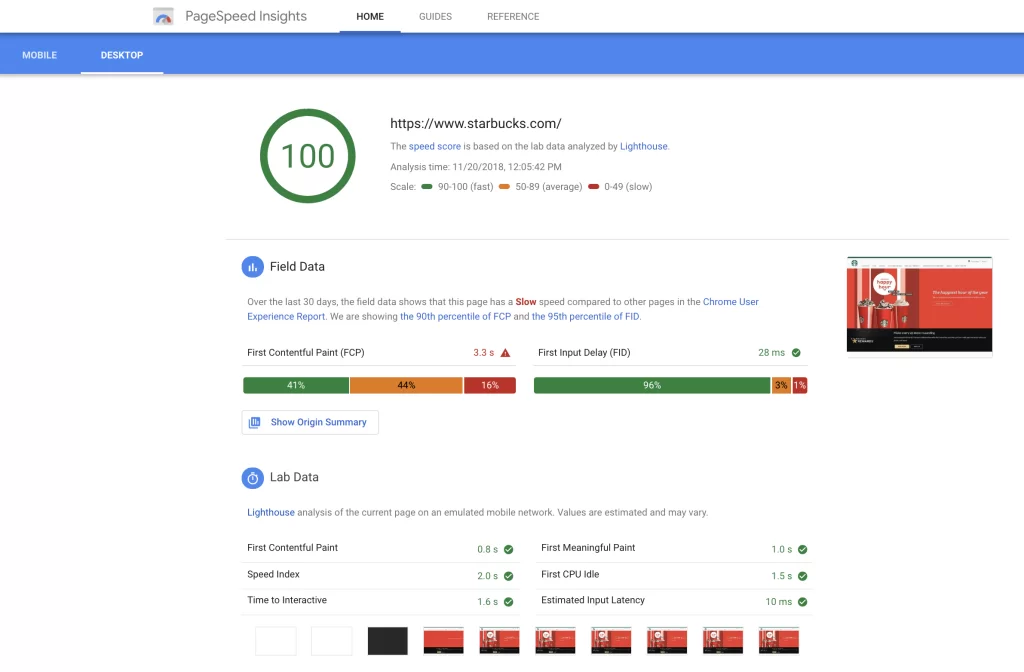Click the FID green checkmark icon

point(796,353)
